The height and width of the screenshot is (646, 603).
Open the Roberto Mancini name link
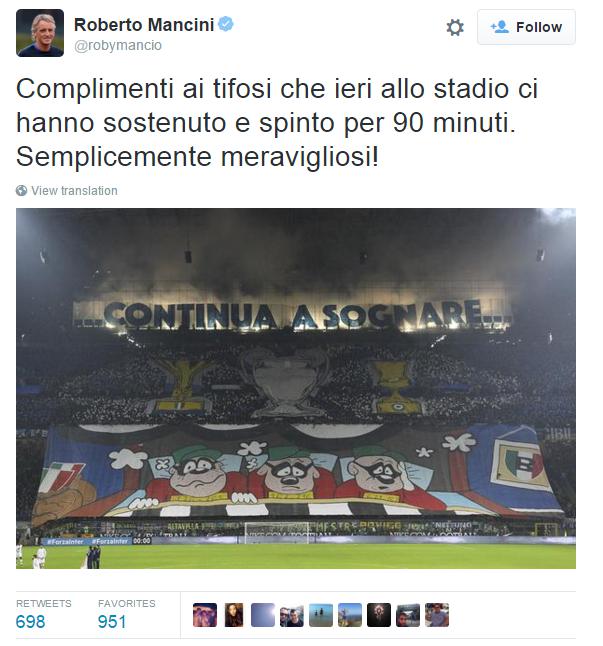point(144,25)
